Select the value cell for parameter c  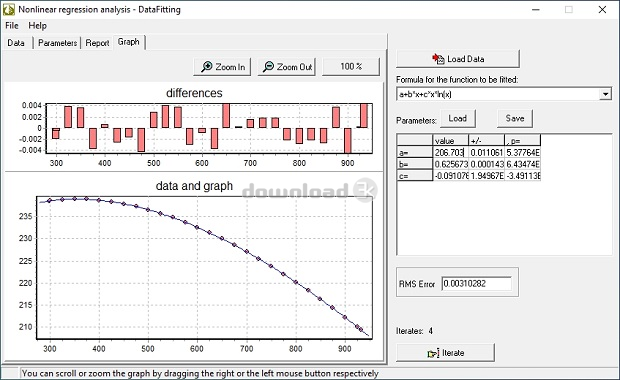click(451, 176)
